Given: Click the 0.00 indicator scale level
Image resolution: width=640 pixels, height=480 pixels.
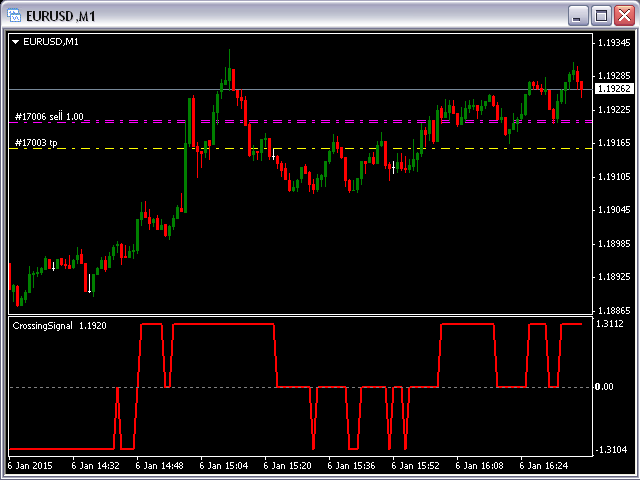Looking at the screenshot, I should [604, 387].
